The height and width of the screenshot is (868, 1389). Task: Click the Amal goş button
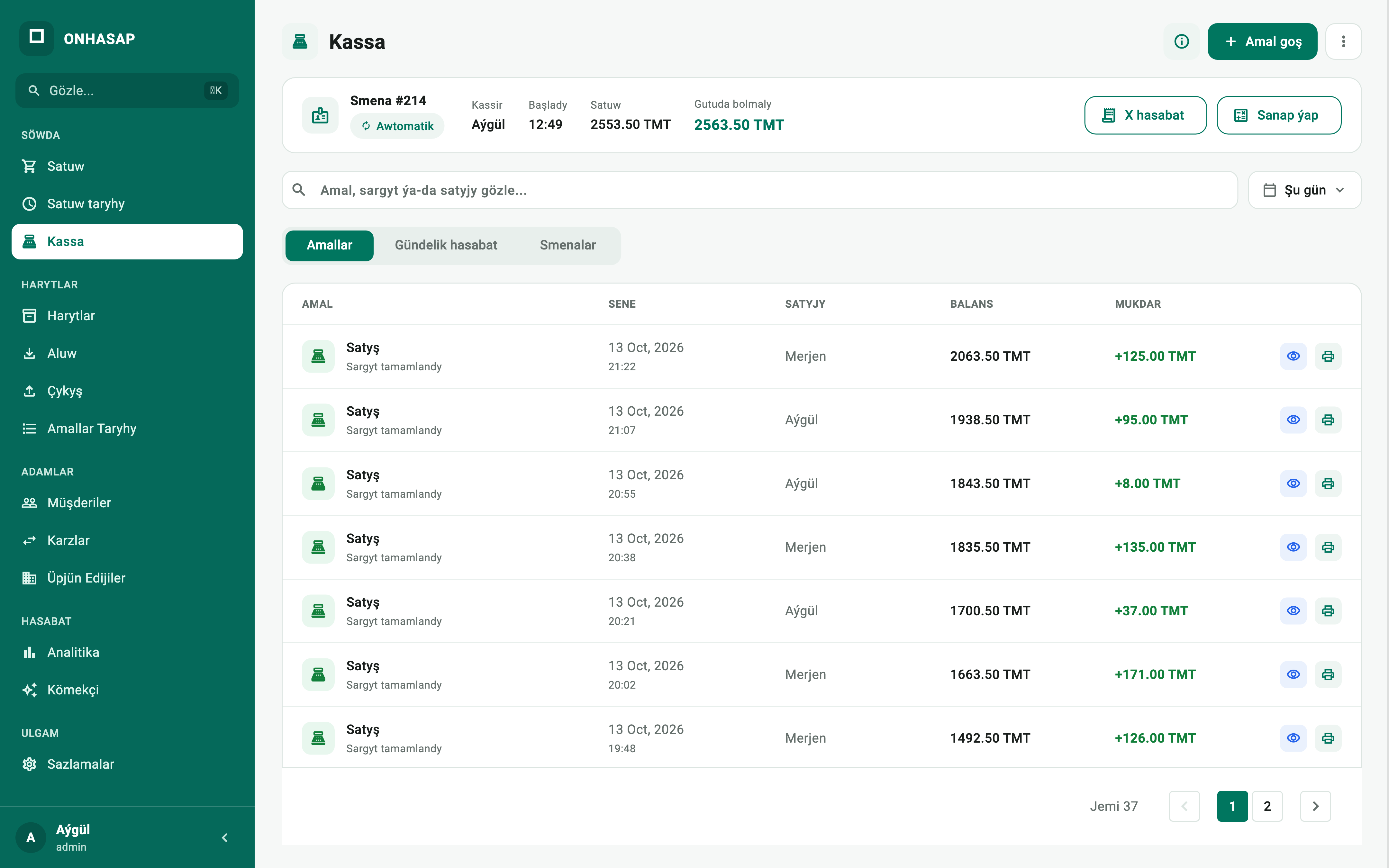[1262, 41]
